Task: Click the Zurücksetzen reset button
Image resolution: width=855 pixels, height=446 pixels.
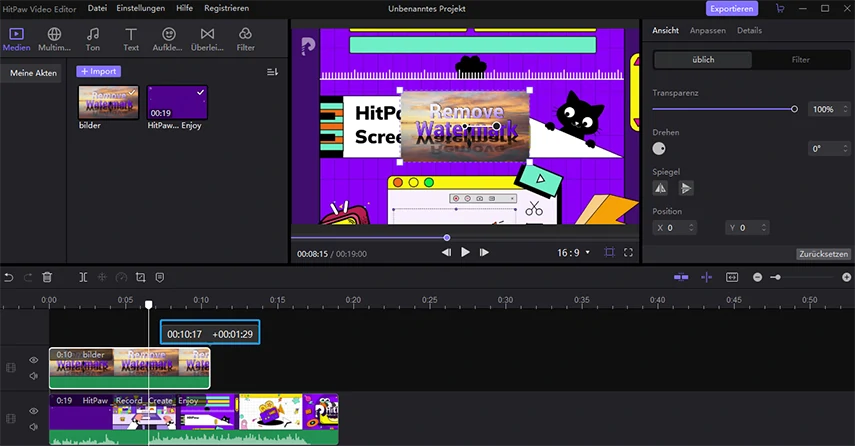Action: (x=823, y=254)
